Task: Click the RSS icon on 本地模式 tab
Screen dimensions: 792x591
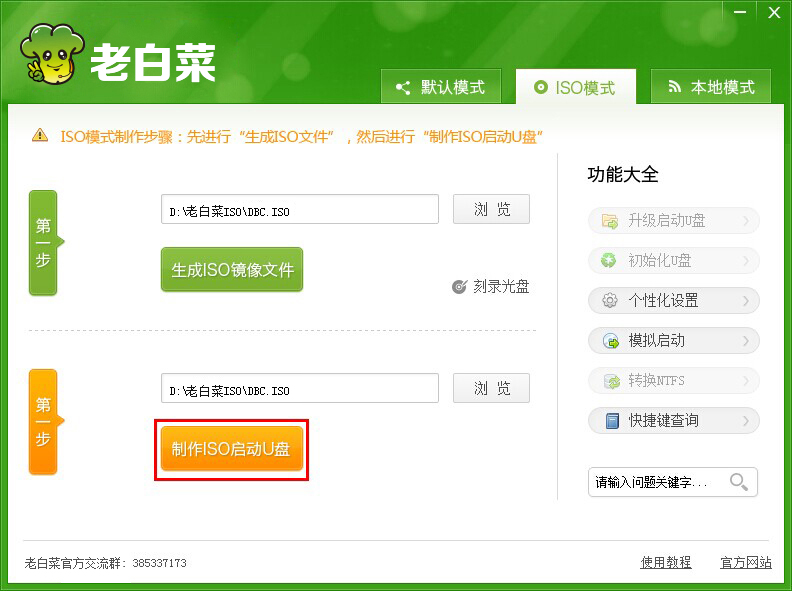Action: pos(674,87)
